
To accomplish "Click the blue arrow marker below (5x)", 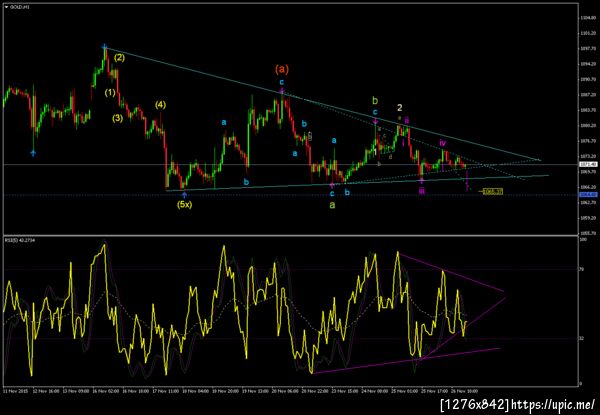I will tap(184, 195).
